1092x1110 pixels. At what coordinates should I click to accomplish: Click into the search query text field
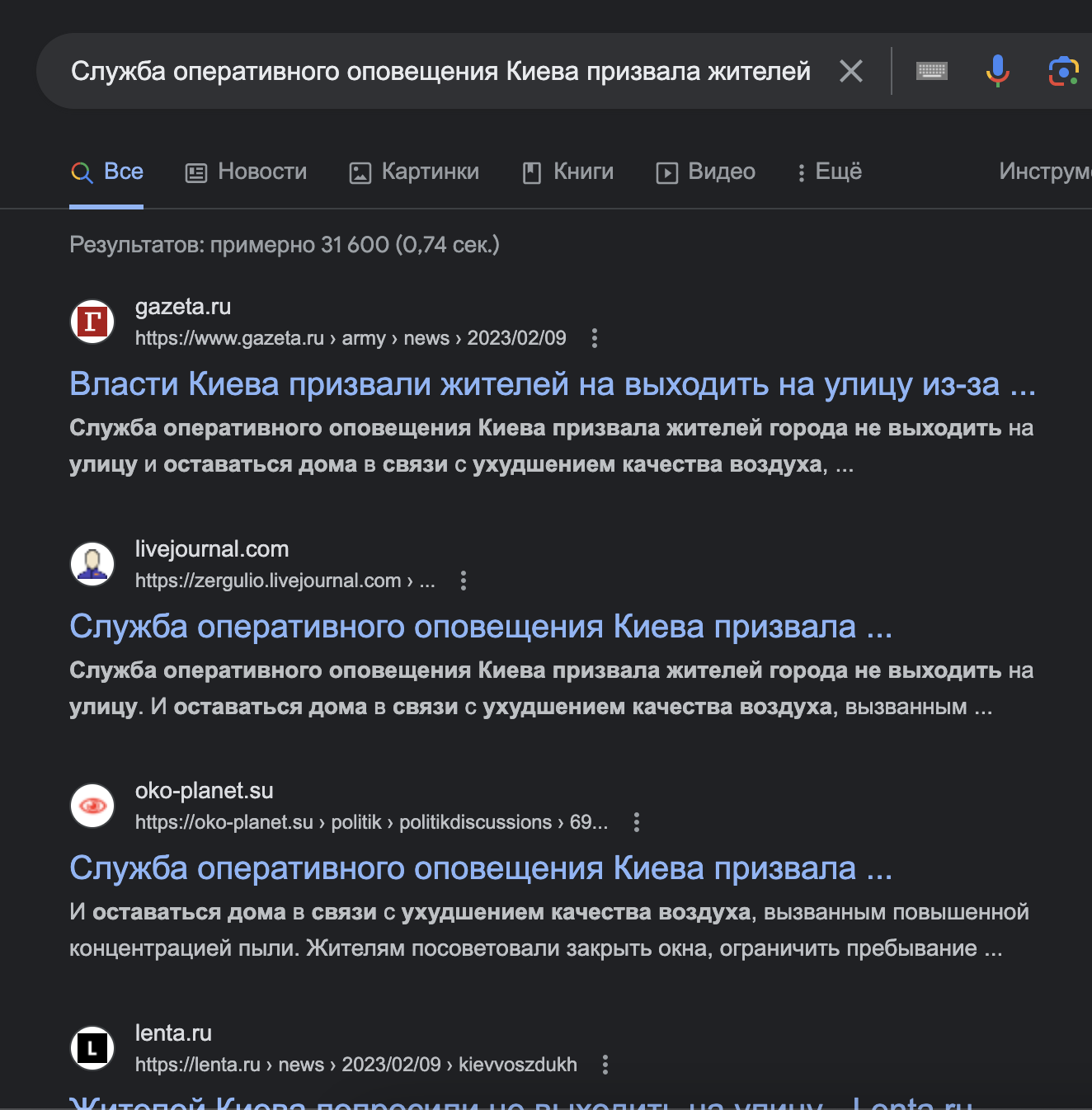pos(440,72)
